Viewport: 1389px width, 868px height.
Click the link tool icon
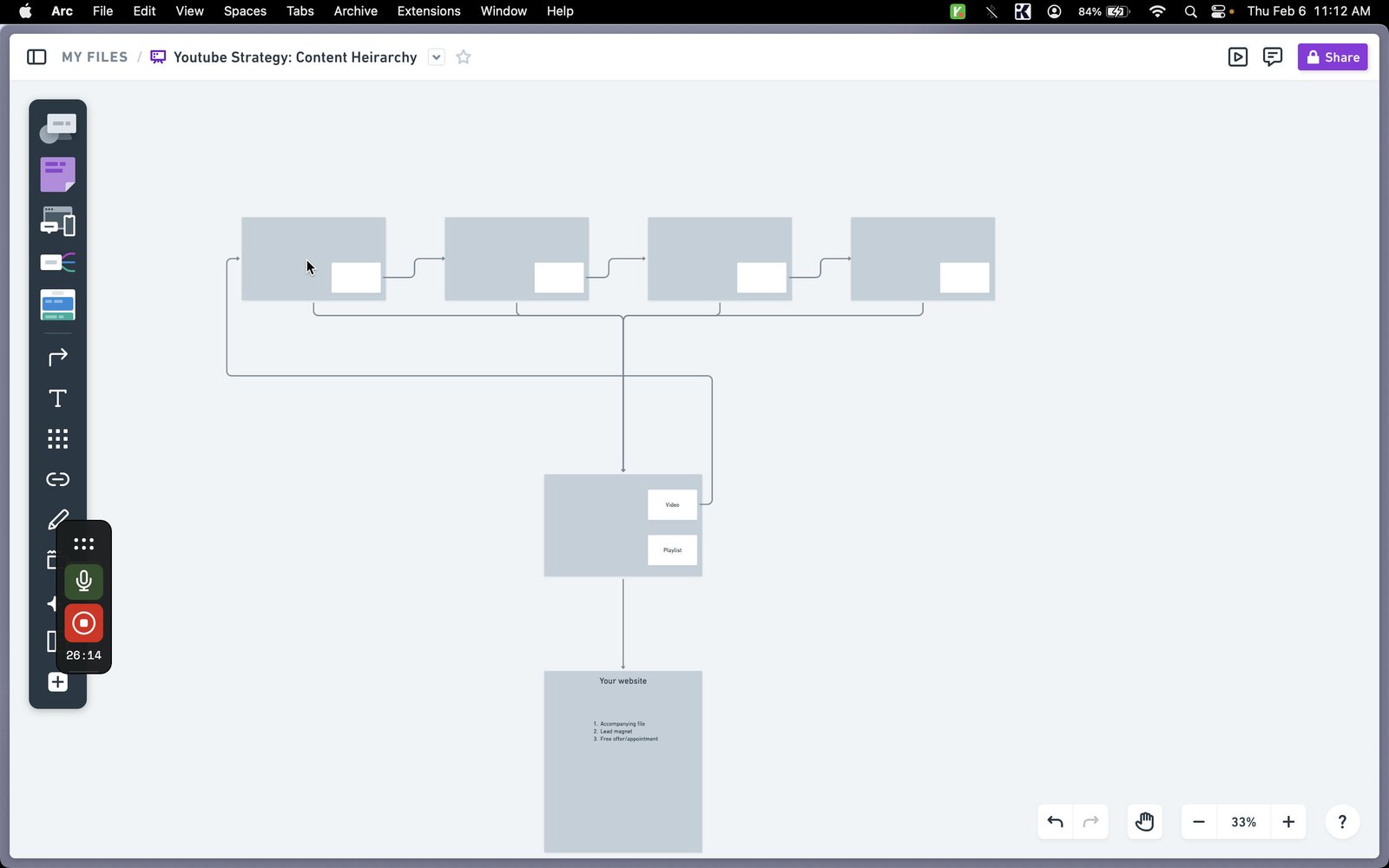click(x=57, y=479)
